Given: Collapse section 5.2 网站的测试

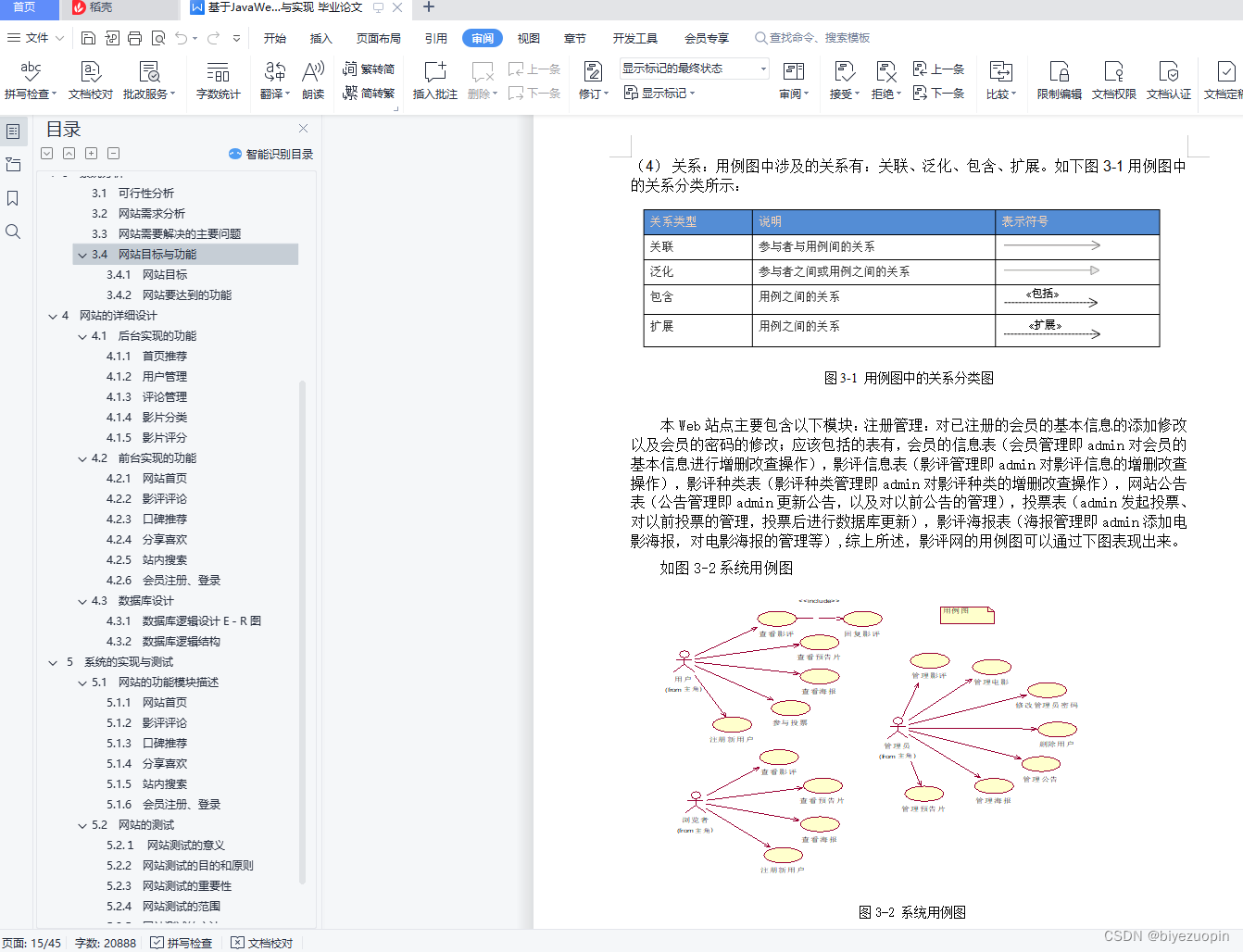Looking at the screenshot, I should tap(82, 825).
